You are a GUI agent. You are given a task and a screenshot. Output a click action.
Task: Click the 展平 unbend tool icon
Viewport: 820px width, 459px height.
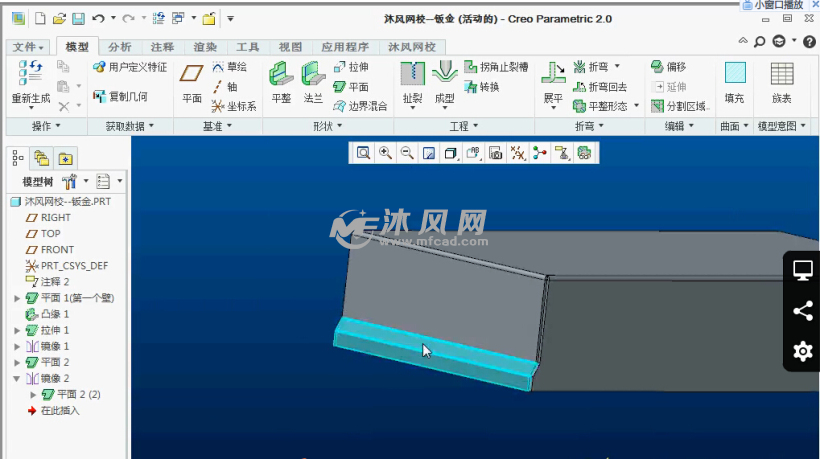(553, 82)
